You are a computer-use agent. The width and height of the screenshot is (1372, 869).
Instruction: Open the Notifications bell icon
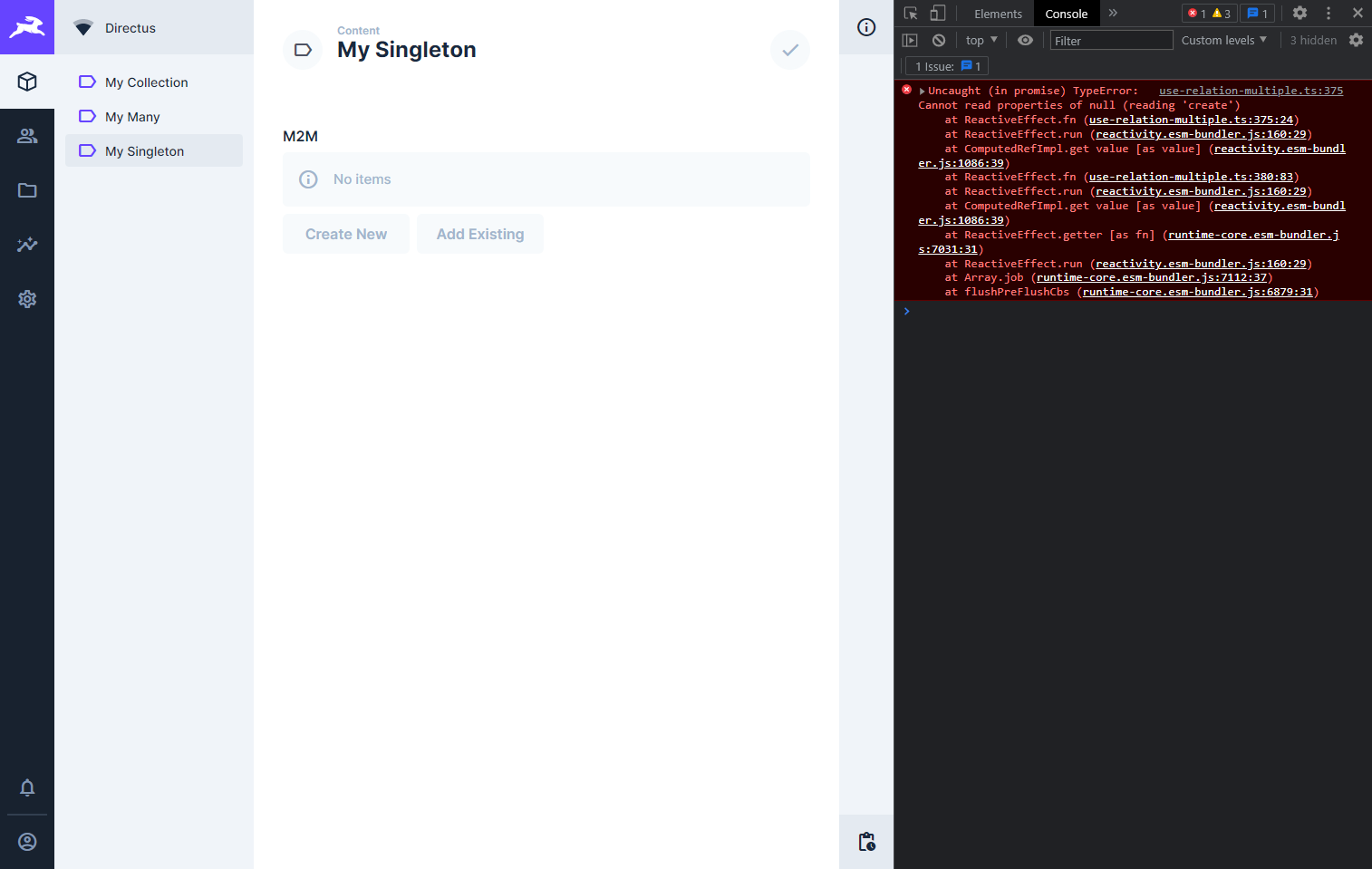pyautogui.click(x=27, y=787)
